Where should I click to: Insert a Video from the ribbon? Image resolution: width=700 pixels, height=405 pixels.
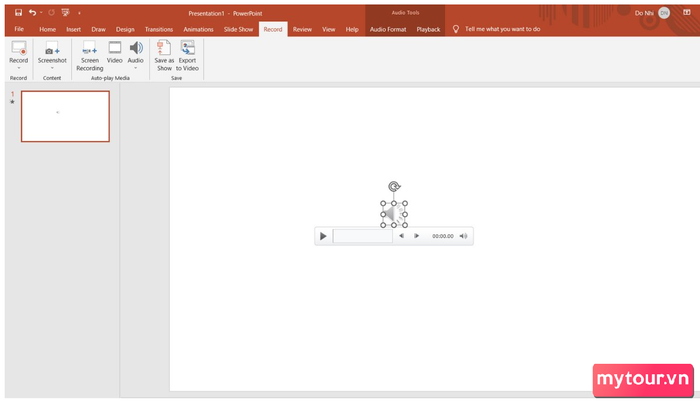coord(115,52)
